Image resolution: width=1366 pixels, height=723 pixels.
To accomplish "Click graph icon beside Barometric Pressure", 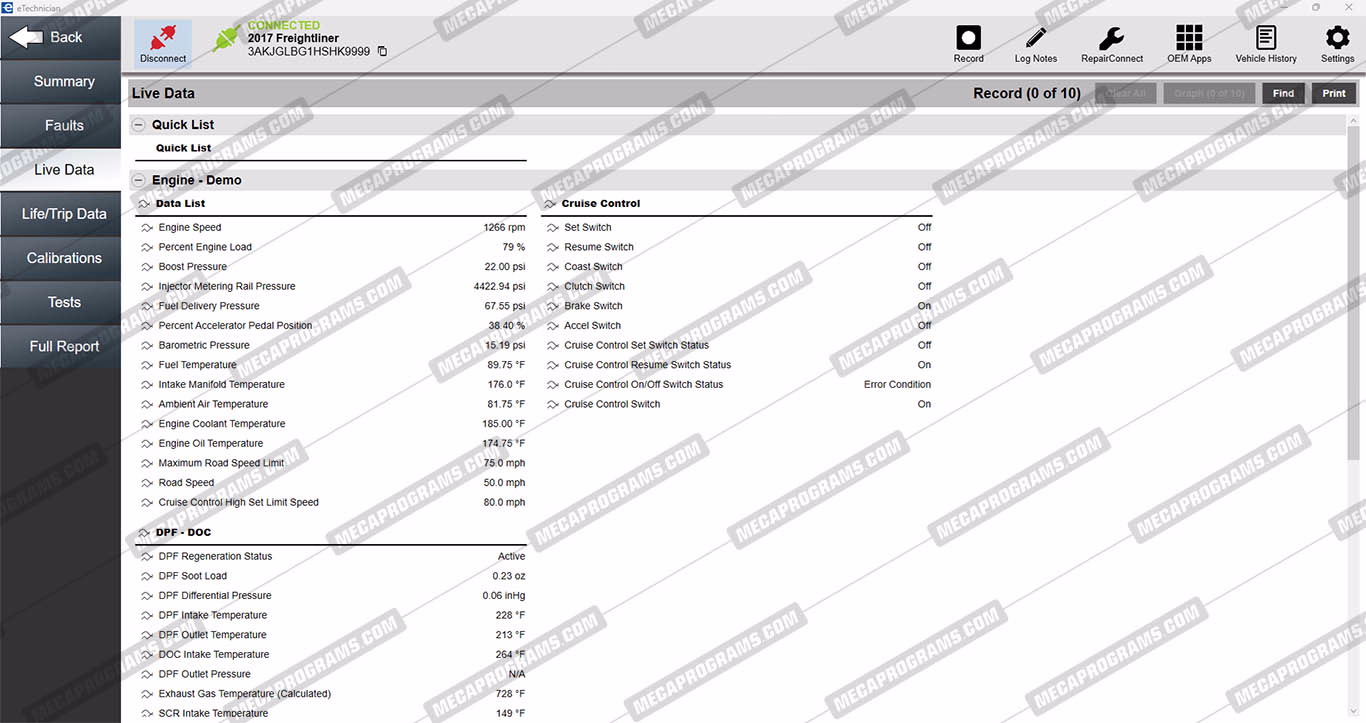I will click(147, 345).
